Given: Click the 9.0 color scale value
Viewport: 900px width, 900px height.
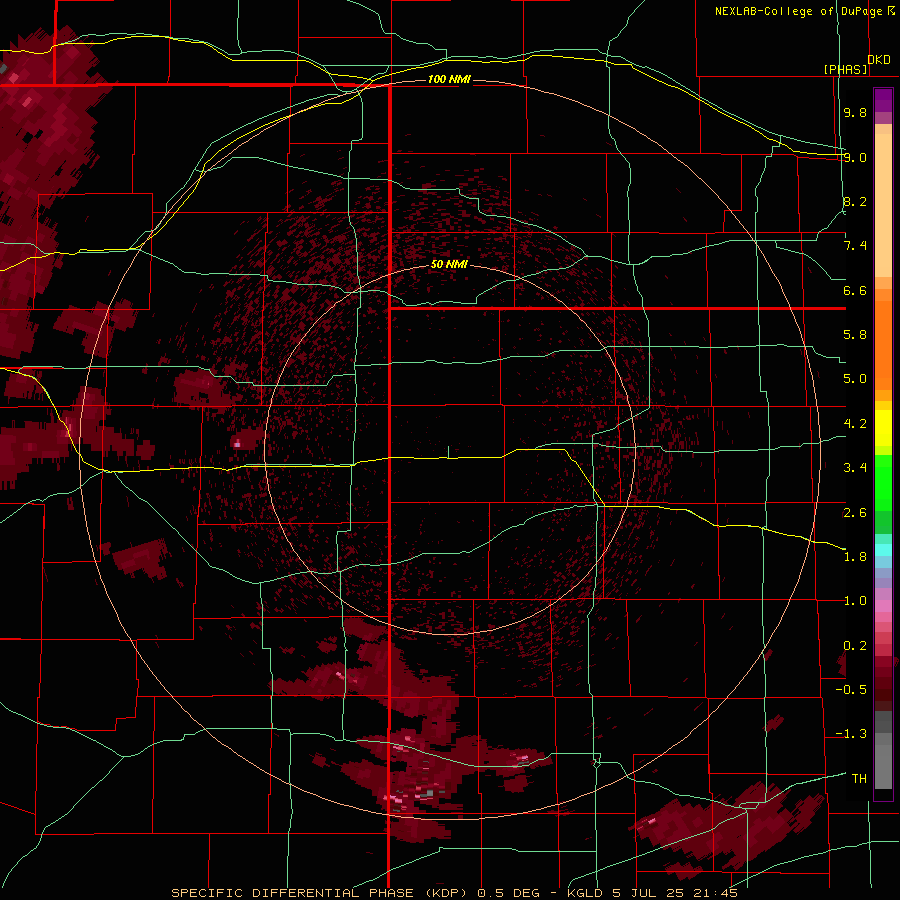Looking at the screenshot, I should (855, 157).
